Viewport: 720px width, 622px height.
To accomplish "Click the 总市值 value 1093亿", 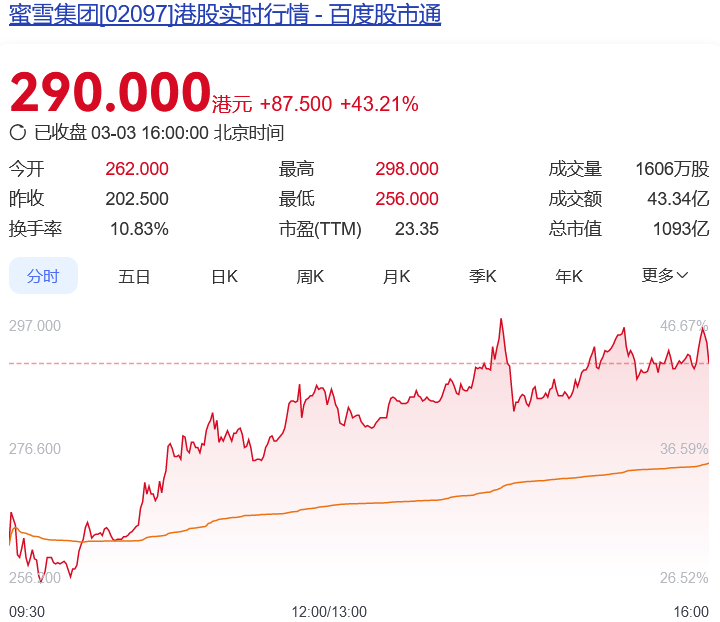I will click(681, 229).
